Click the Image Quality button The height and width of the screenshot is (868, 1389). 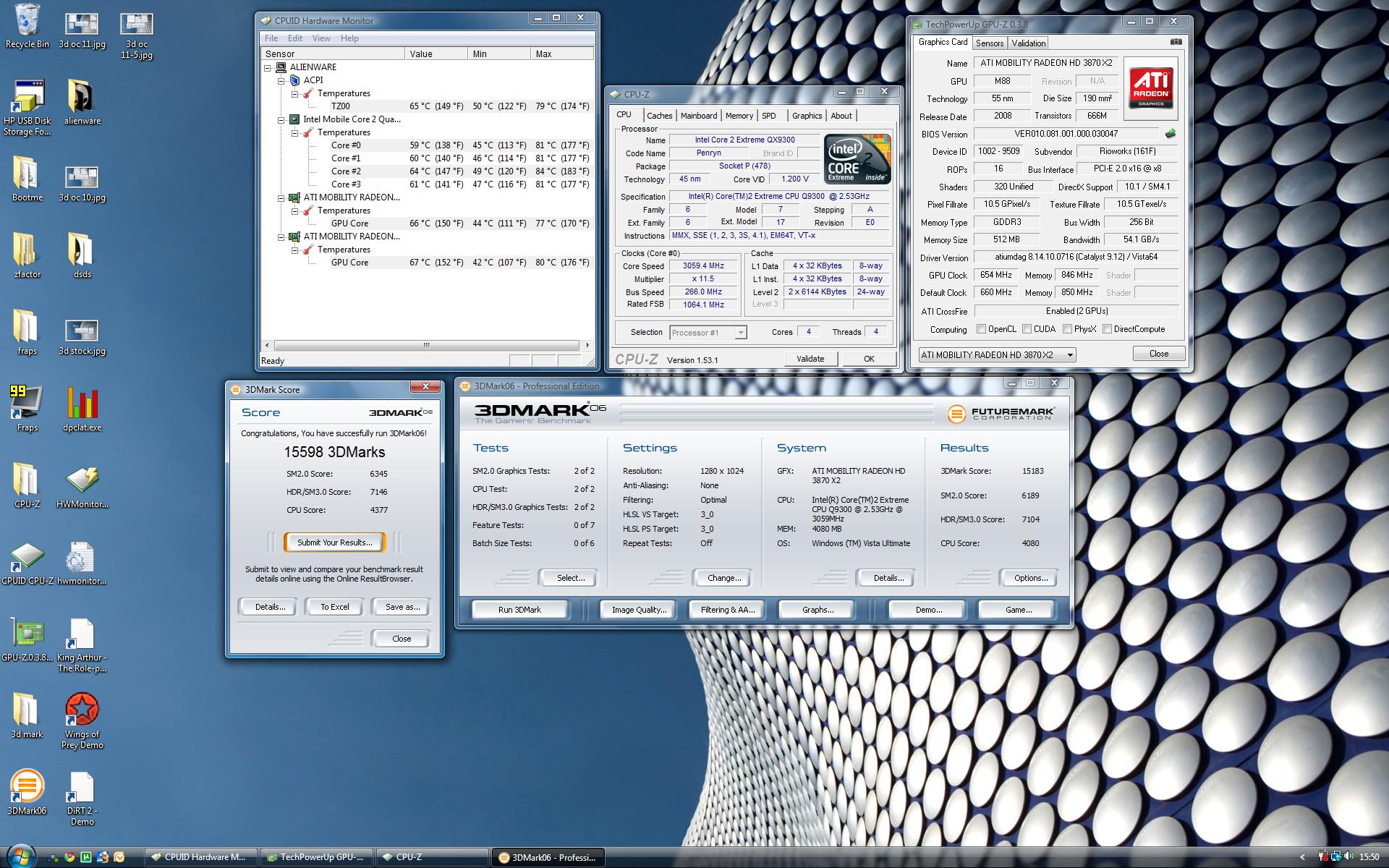coord(639,610)
